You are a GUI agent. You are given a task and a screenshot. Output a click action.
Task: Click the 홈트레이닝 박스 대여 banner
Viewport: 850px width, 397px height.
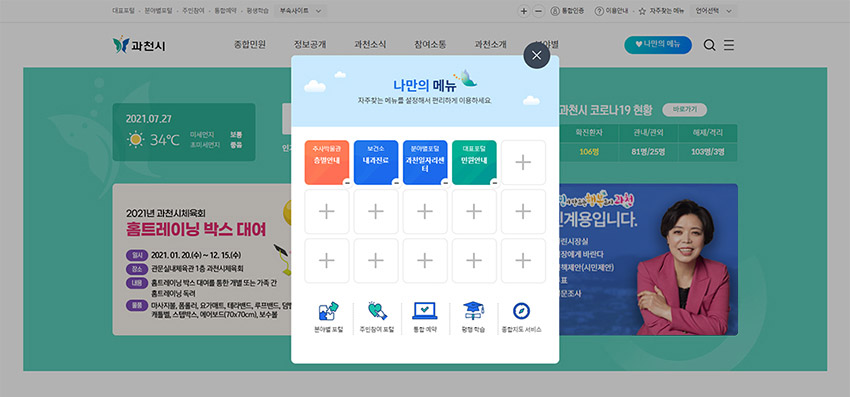click(202, 259)
